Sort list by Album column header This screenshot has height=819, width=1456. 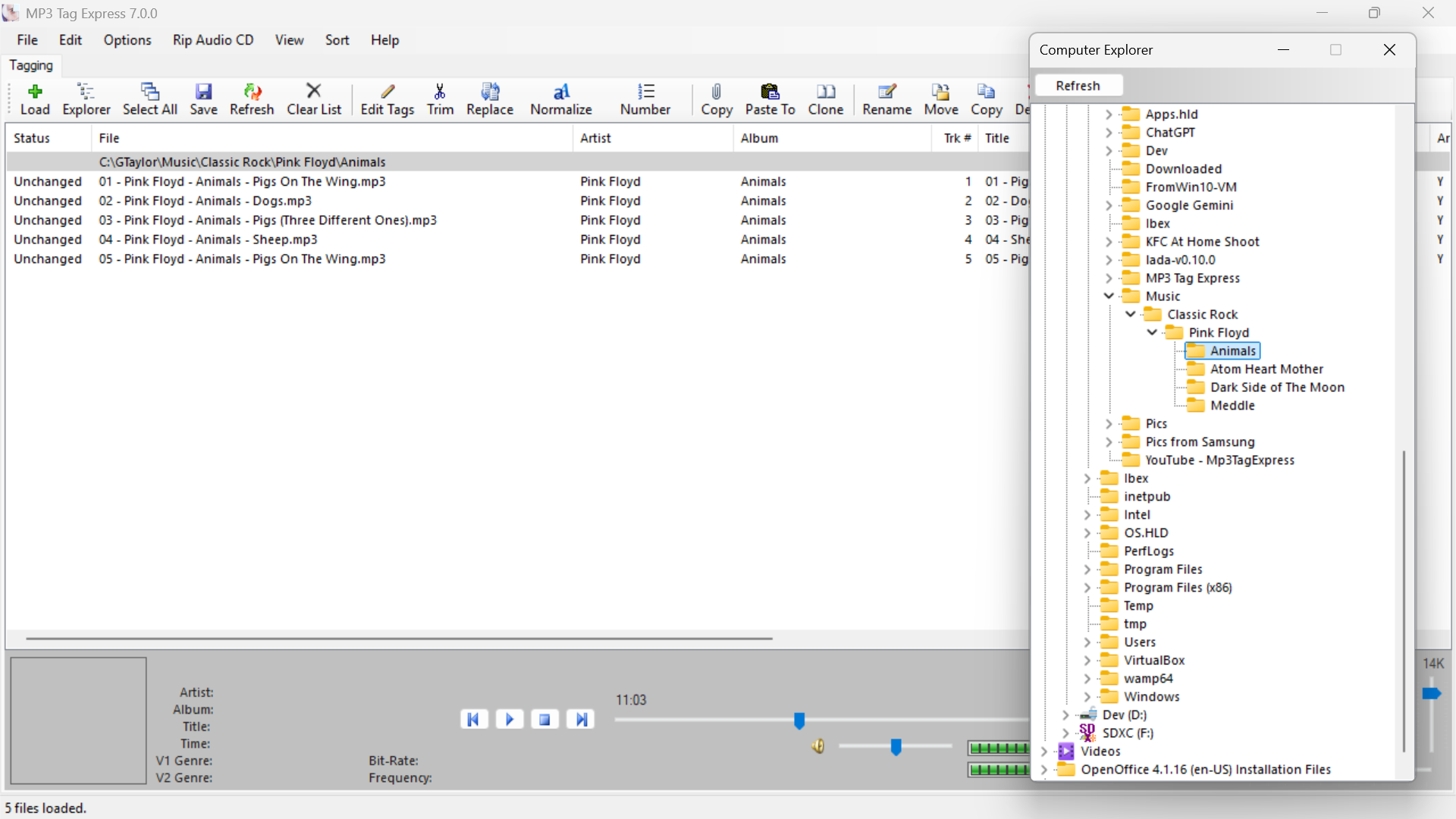pos(833,138)
